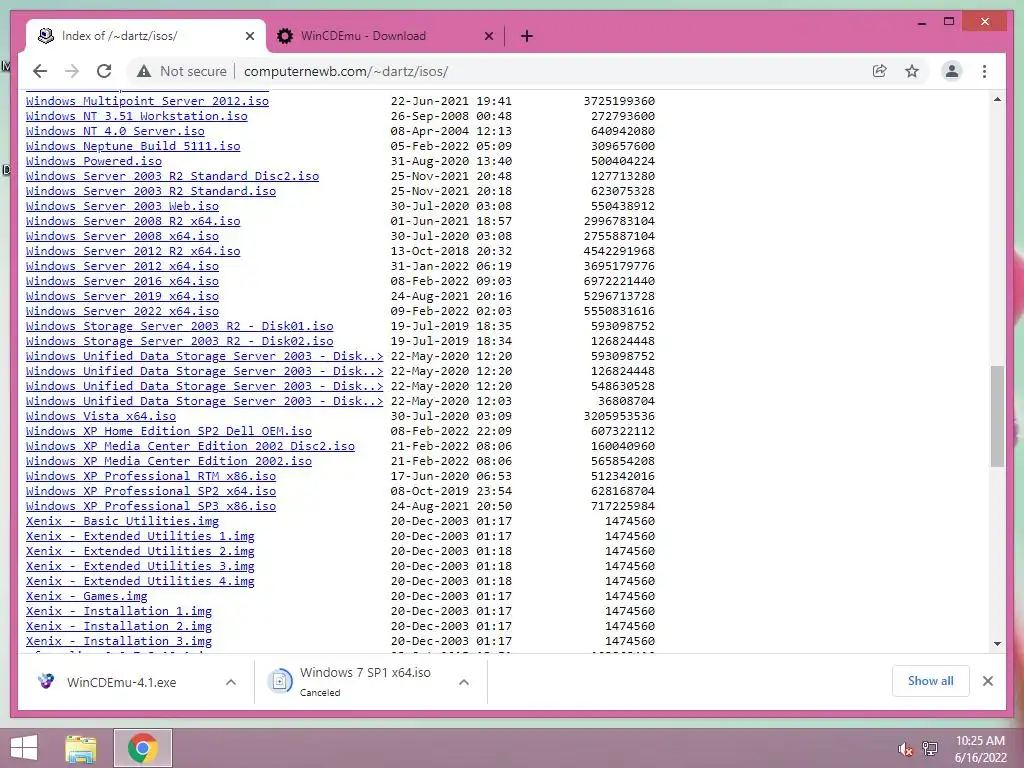Expand options for Windows 7 SP1 x64.iso download
This screenshot has width=1024, height=768.
pyautogui.click(x=464, y=682)
